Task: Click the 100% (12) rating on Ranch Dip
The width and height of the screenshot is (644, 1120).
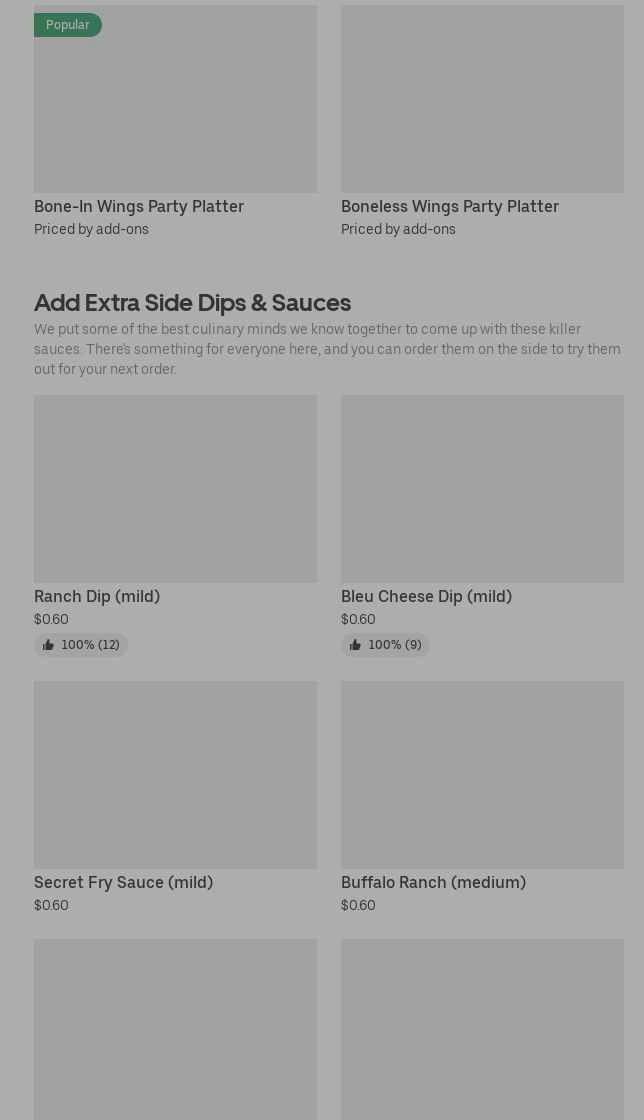Action: pyautogui.click(x=90, y=645)
